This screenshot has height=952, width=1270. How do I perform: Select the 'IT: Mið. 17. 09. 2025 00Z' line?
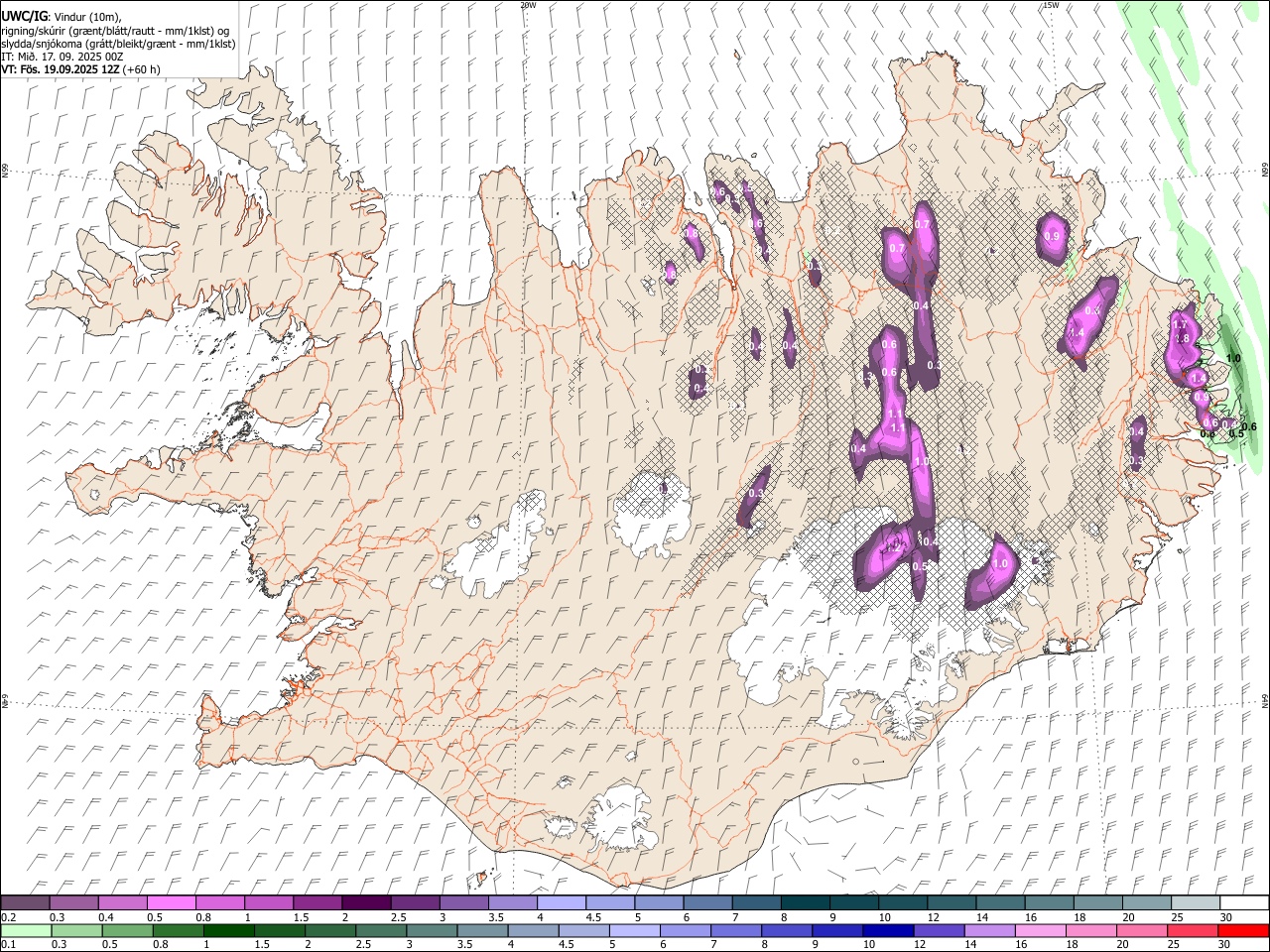tap(62, 57)
